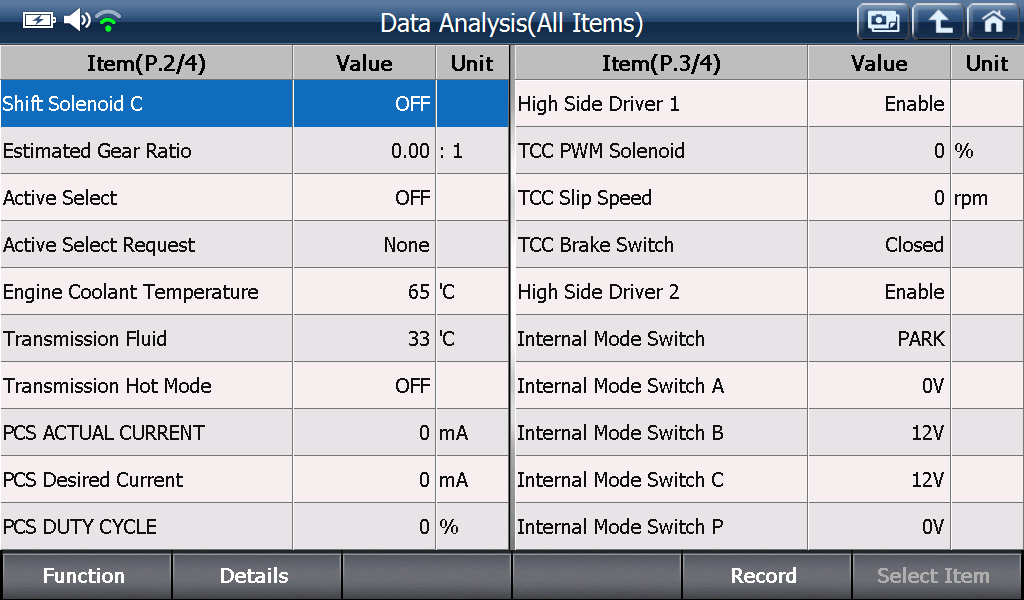Select the Shift Solenoid C row

click(254, 104)
